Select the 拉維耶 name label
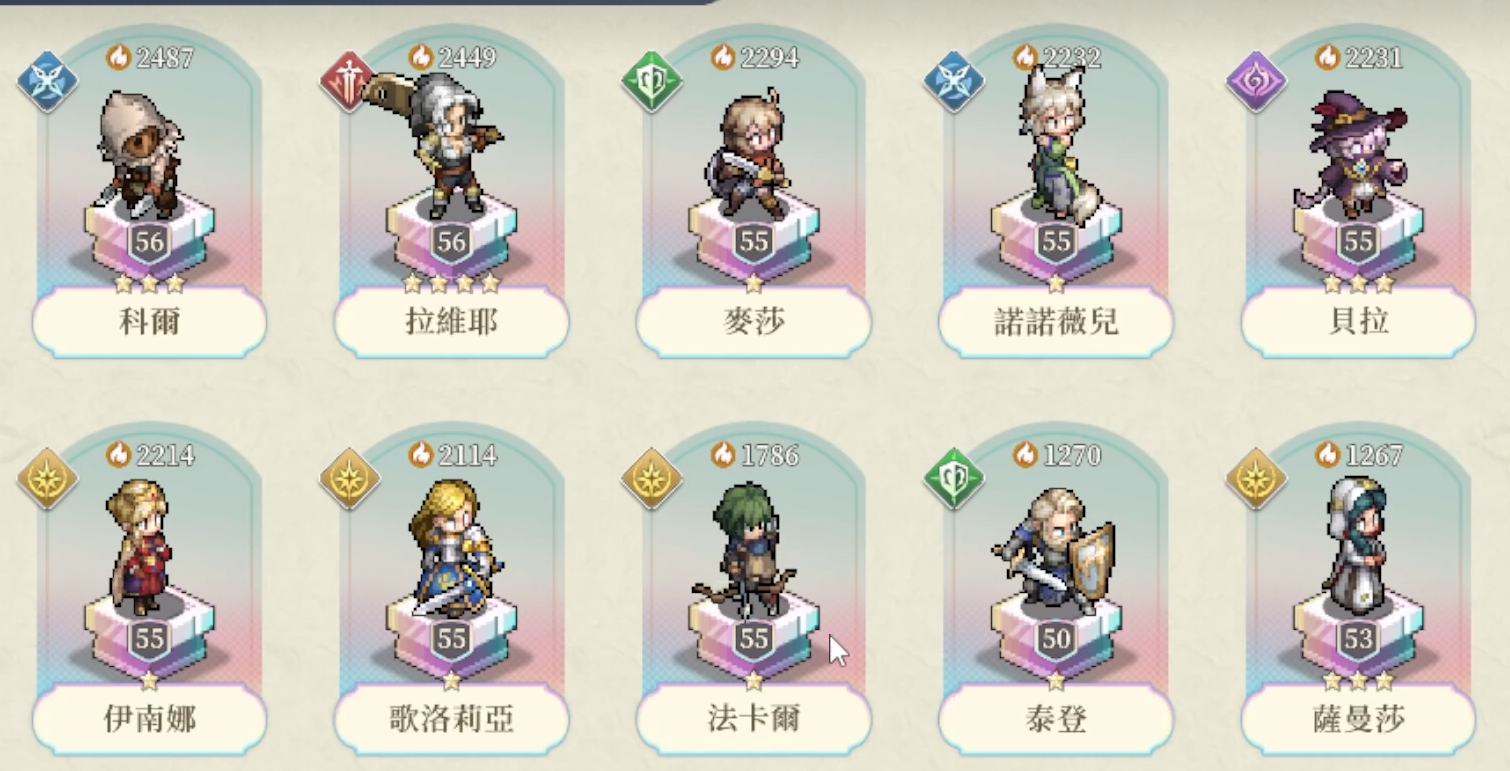Screen dimensions: 1510x771 point(451,323)
